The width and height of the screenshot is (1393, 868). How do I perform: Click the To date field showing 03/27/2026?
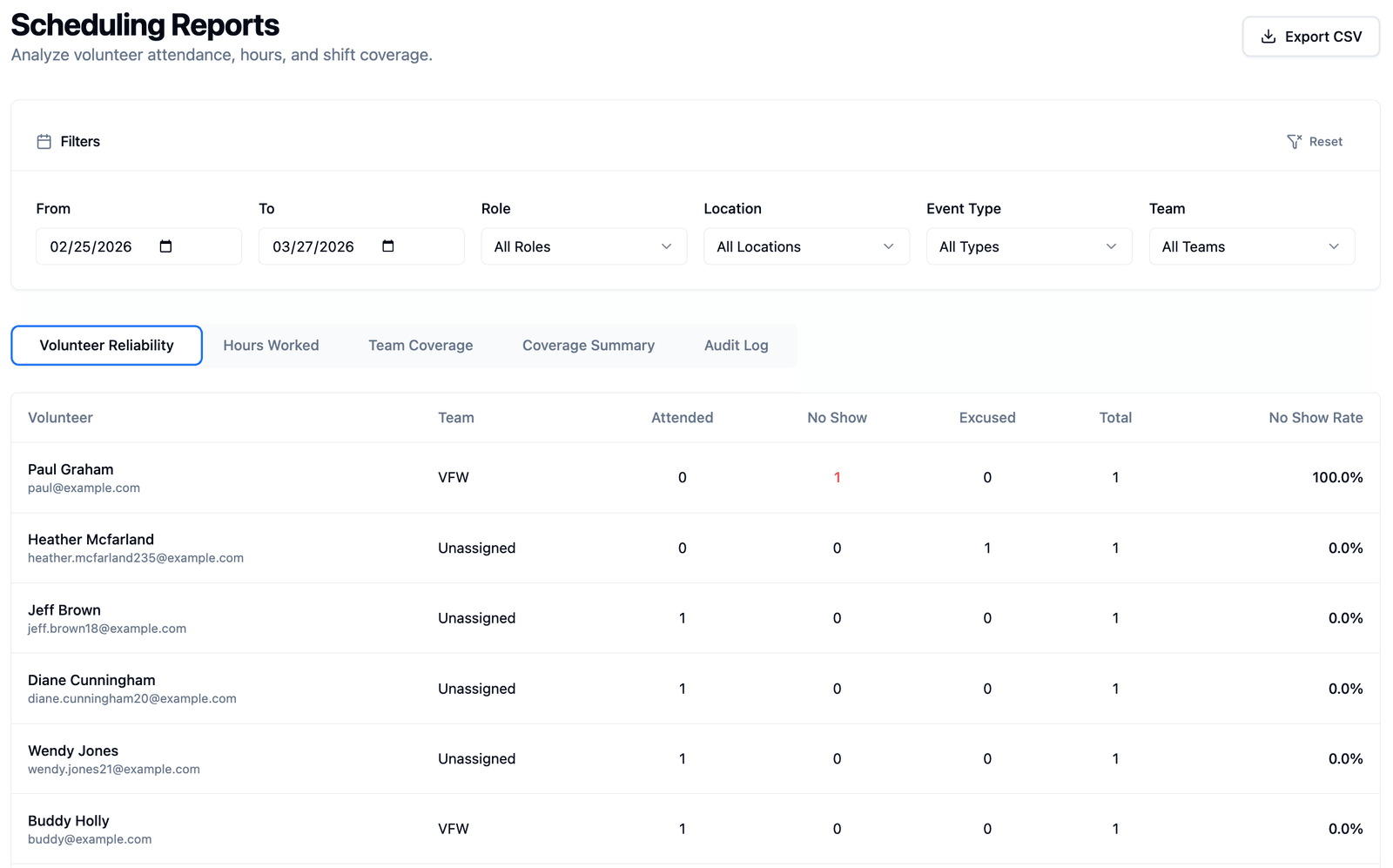click(x=318, y=246)
